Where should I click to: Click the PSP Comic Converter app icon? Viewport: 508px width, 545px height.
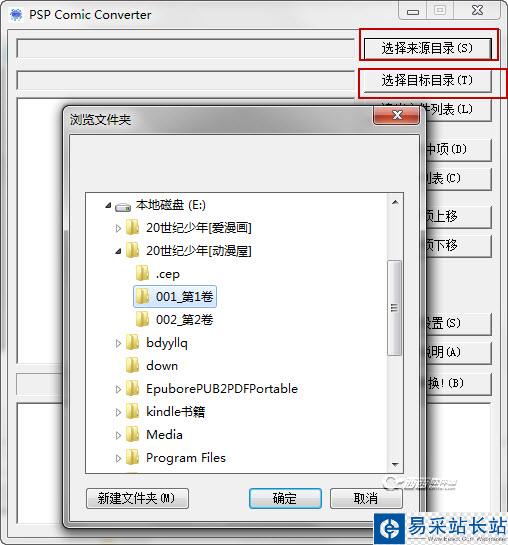(16, 15)
